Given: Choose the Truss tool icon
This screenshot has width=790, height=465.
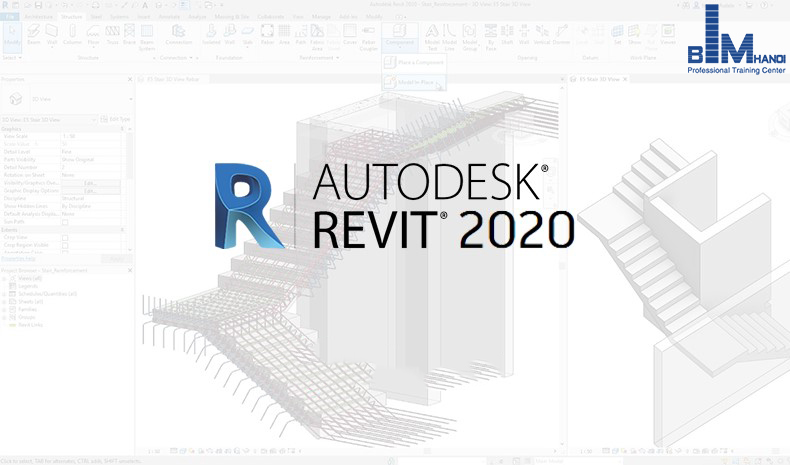Looking at the screenshot, I should click(x=112, y=39).
